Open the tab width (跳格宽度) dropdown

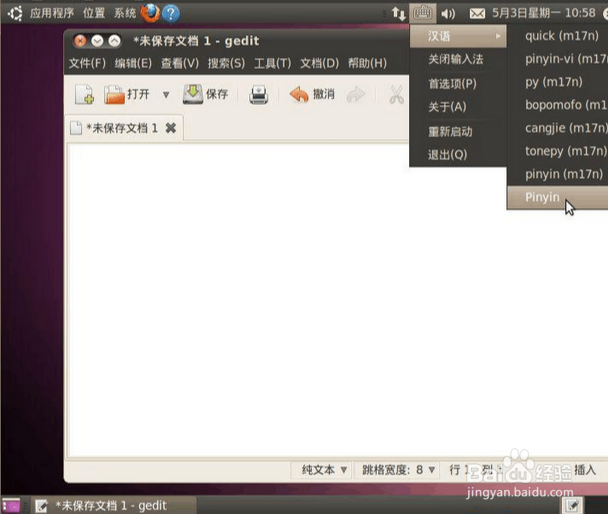(x=398, y=470)
